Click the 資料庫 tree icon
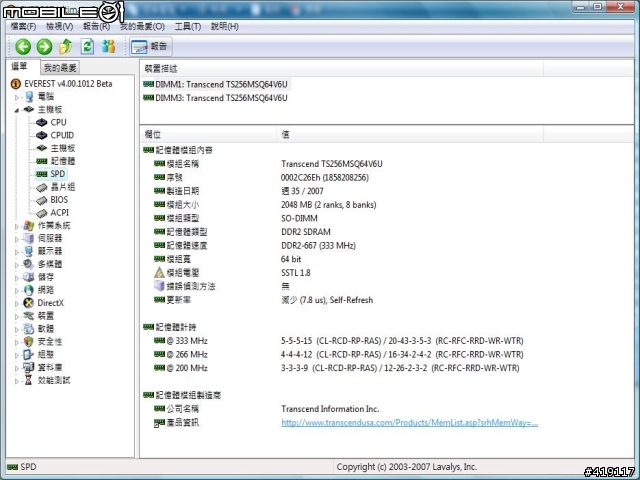The width and height of the screenshot is (640, 480). [29, 367]
